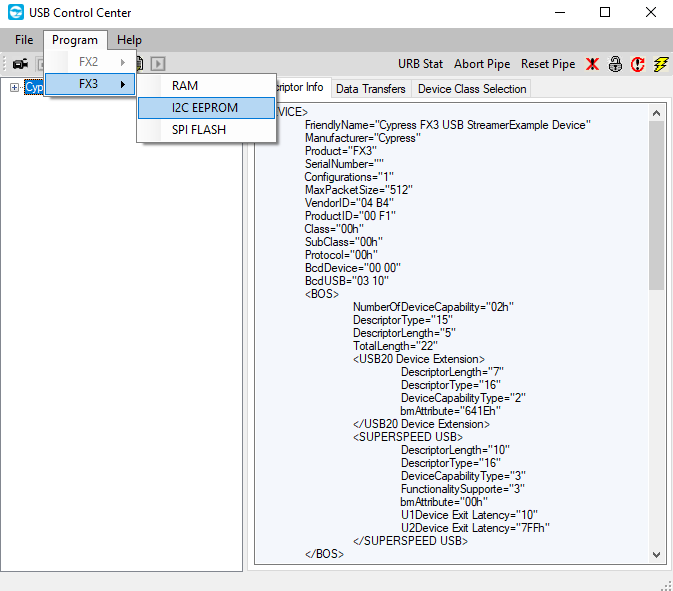Switch to Data Transfers tab

370,89
